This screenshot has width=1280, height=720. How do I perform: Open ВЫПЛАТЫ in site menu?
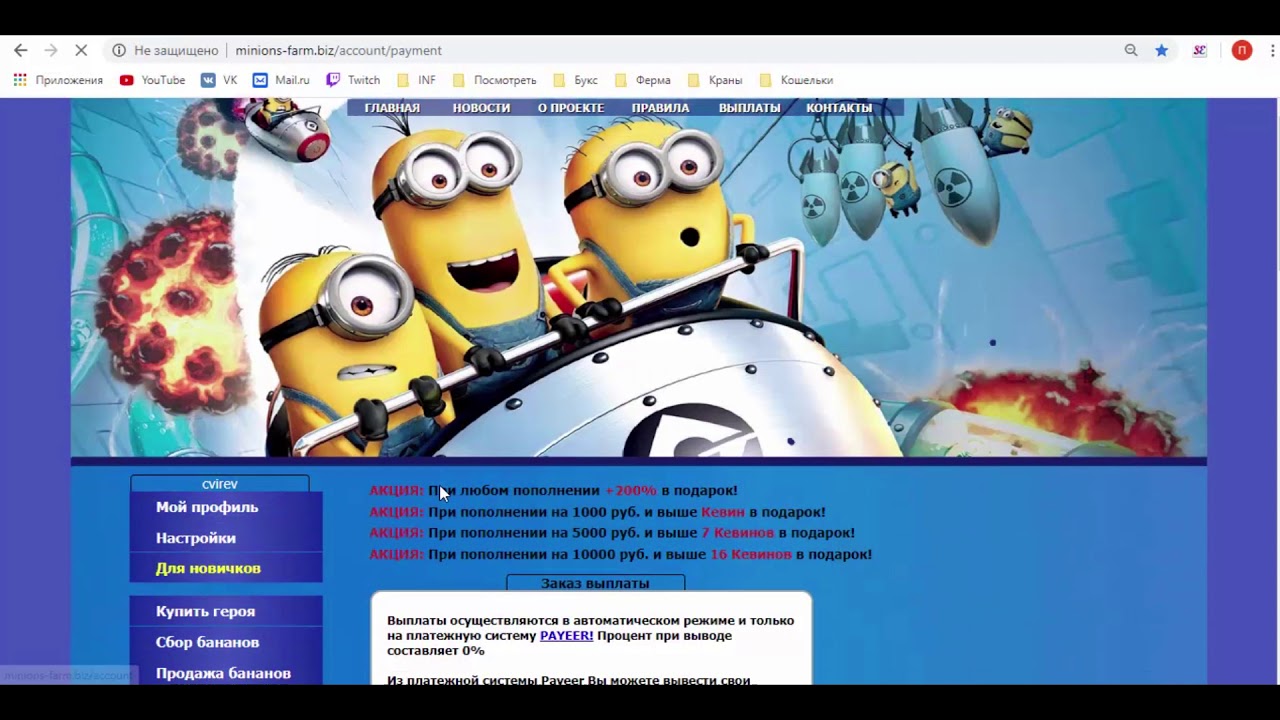[749, 108]
